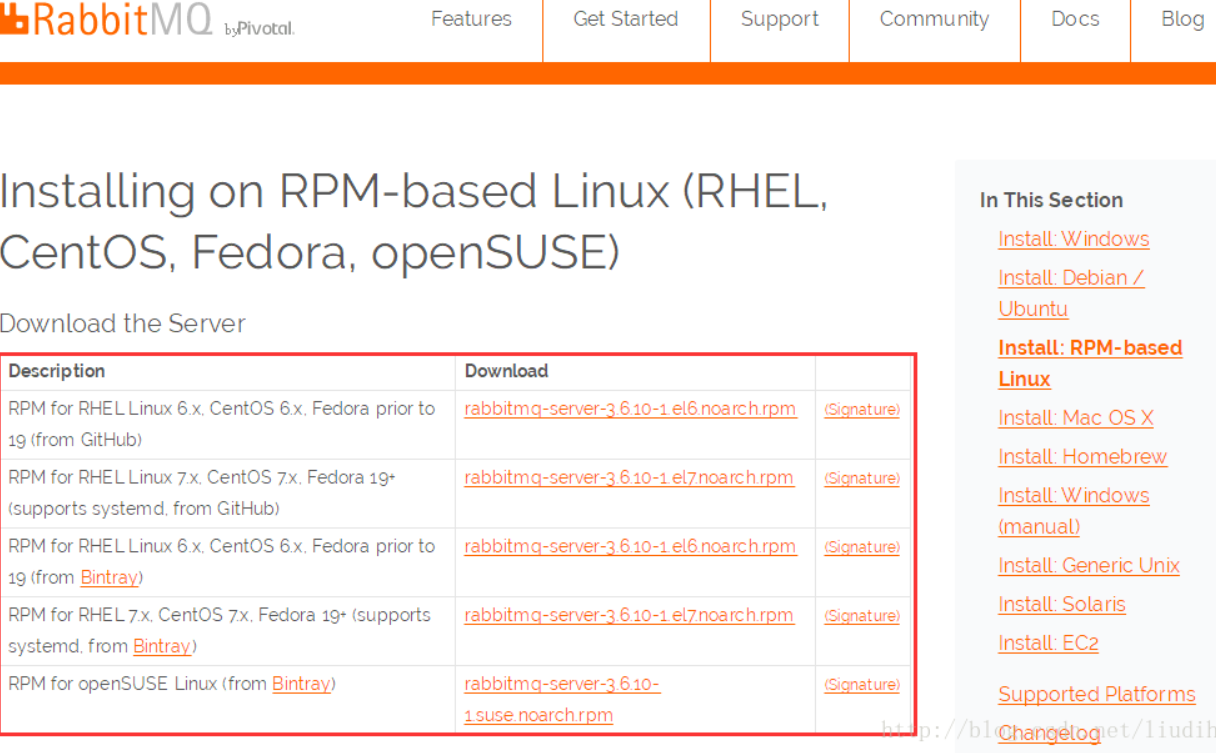The width and height of the screenshot is (1216, 753).
Task: Navigate to the Install: Solaris page
Action: point(1061,605)
